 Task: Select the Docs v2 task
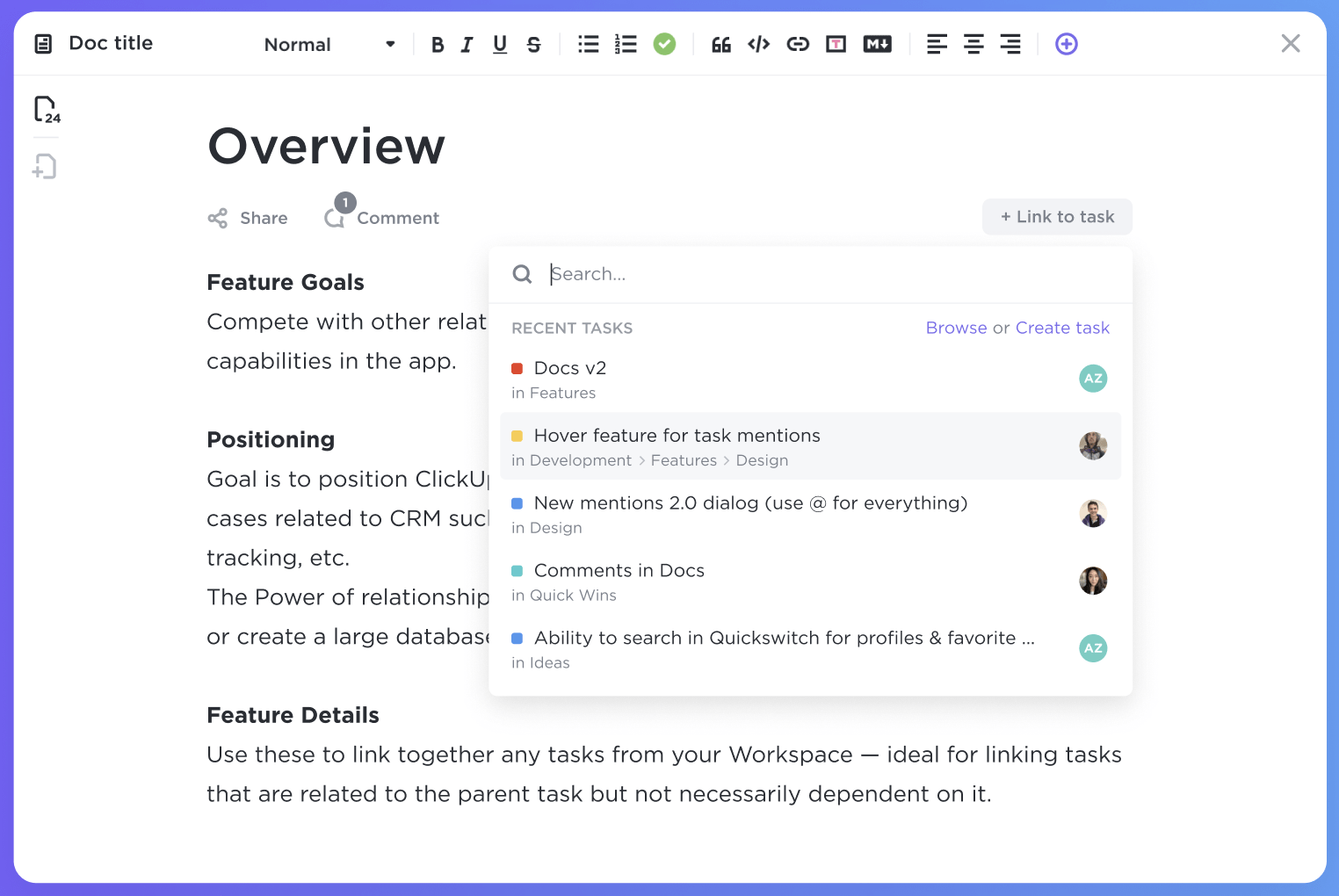pos(570,368)
